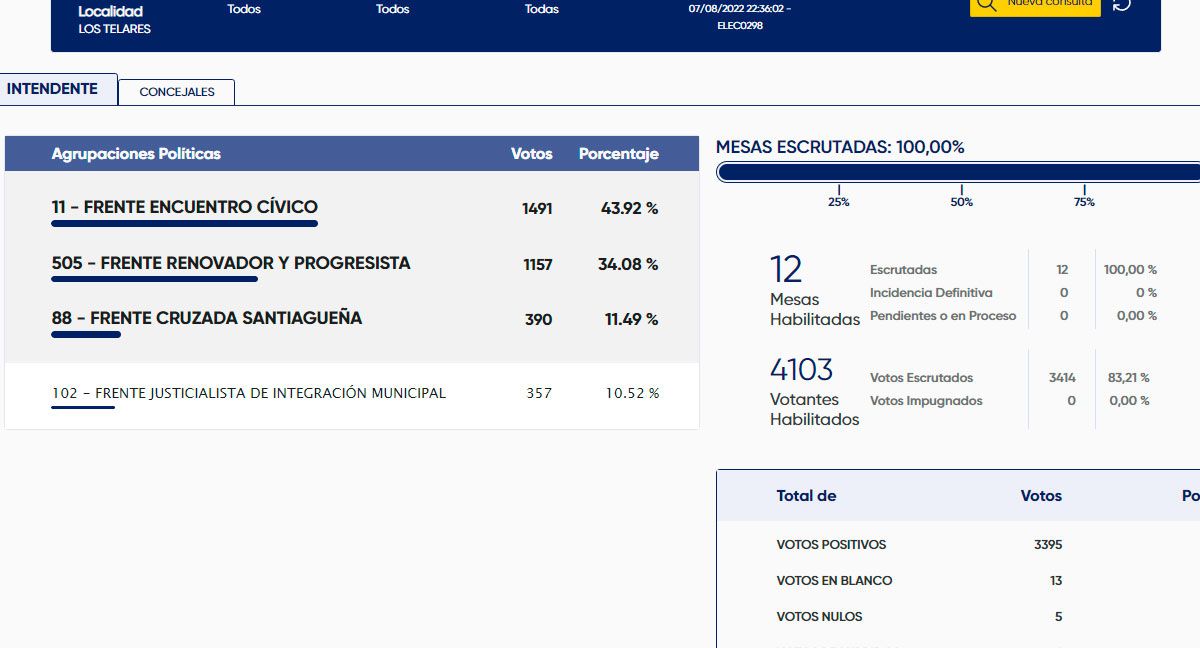Viewport: 1200px width, 648px height.
Task: Click the refresh icon in the header
Action: (x=1122, y=5)
